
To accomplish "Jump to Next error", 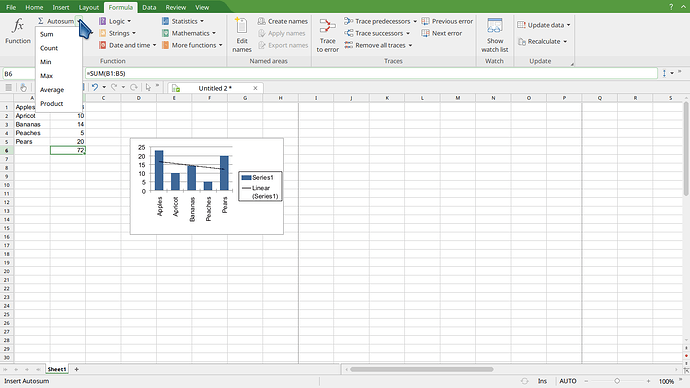I will (441, 33).
